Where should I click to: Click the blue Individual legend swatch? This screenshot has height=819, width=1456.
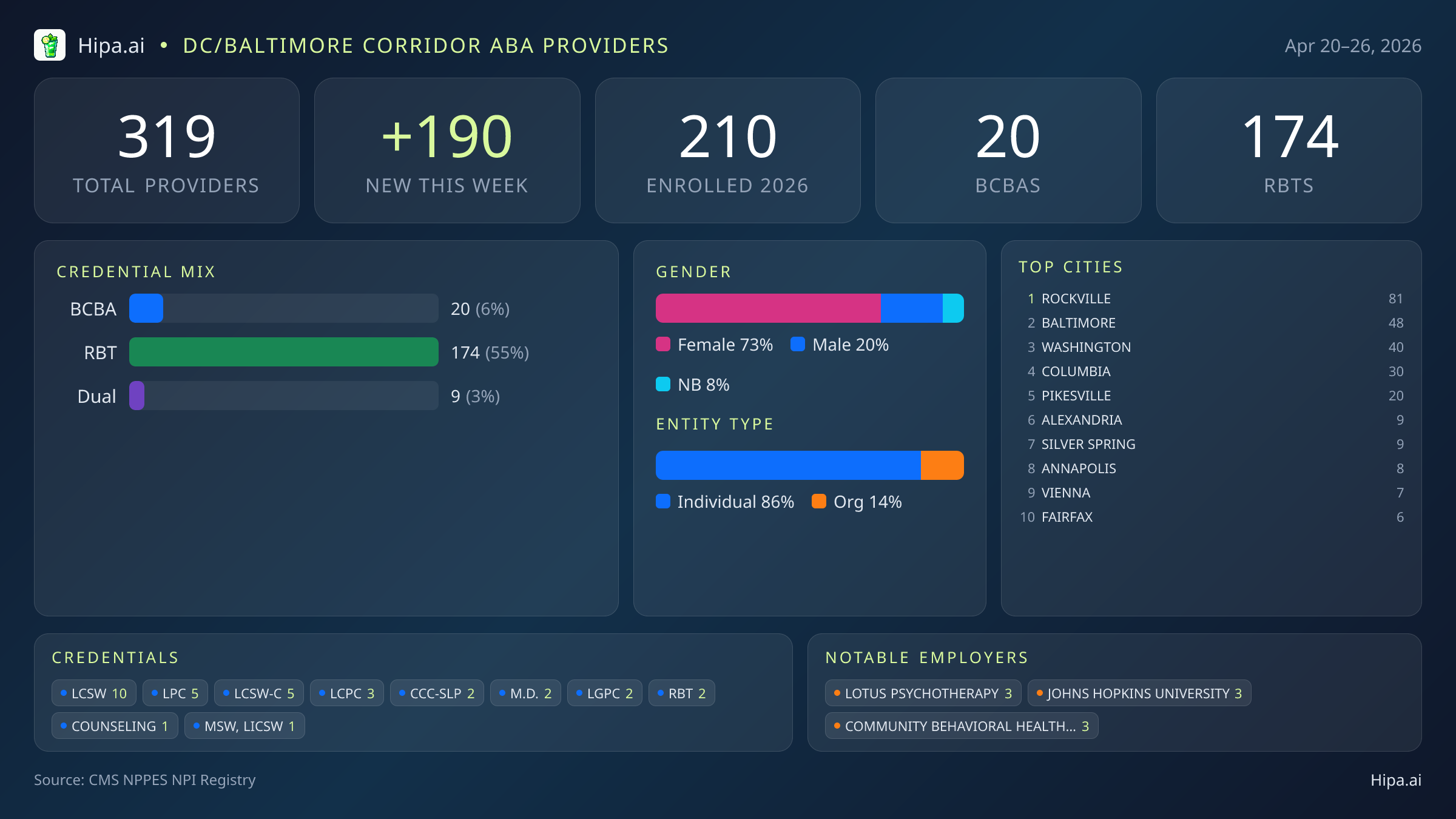(663, 502)
